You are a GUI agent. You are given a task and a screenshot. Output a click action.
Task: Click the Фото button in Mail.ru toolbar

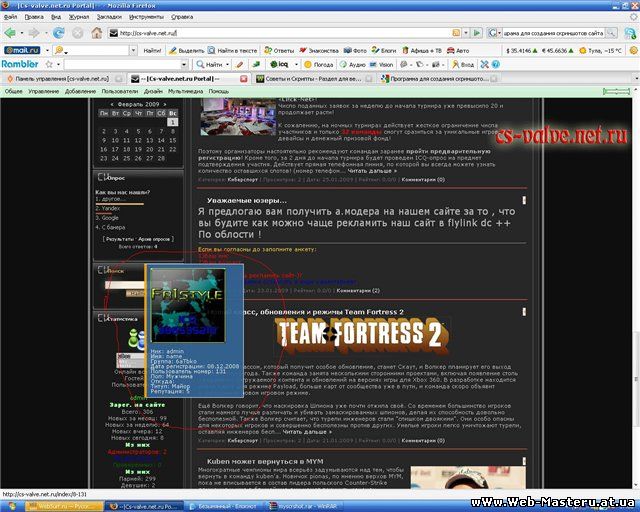coord(356,49)
